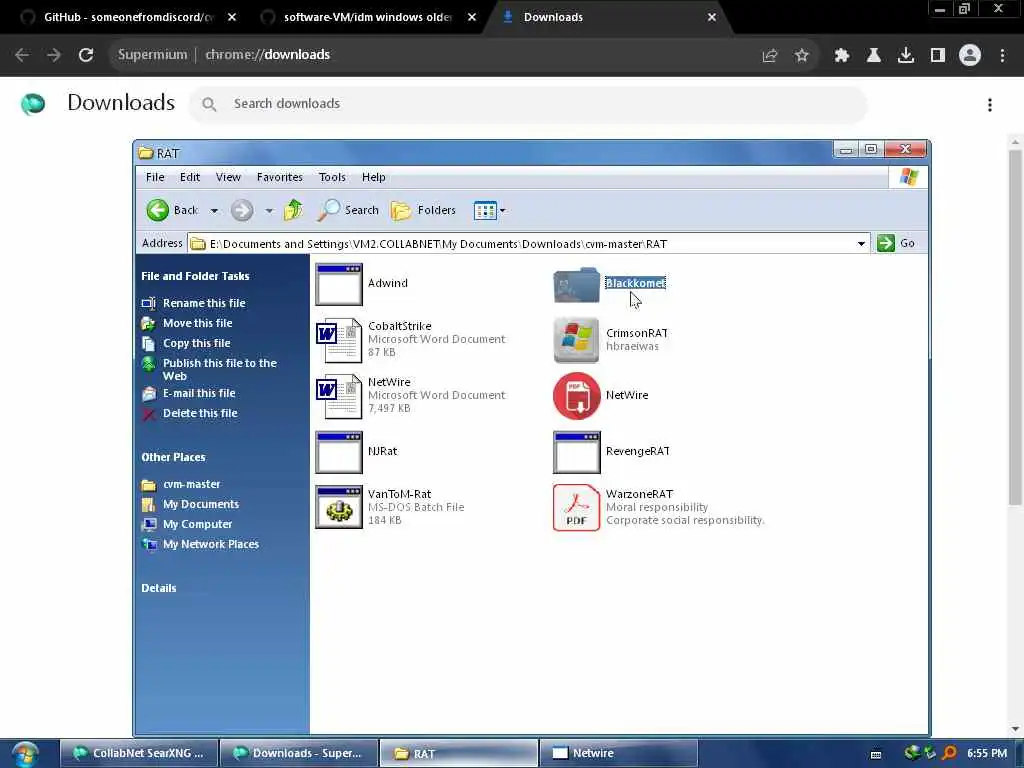Screen dimensions: 1024x768
Task: Open the Favorites menu
Action: pyautogui.click(x=280, y=177)
